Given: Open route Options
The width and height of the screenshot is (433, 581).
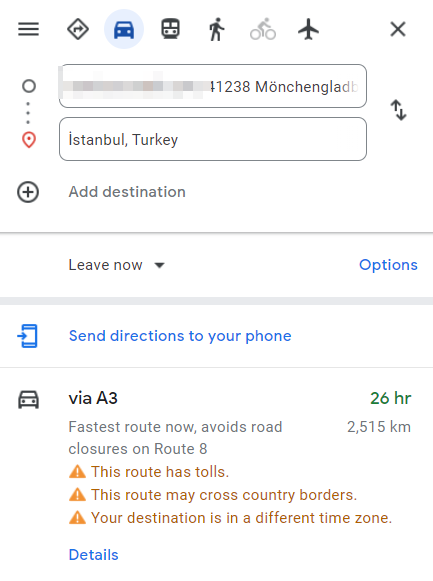Looking at the screenshot, I should coord(388,265).
